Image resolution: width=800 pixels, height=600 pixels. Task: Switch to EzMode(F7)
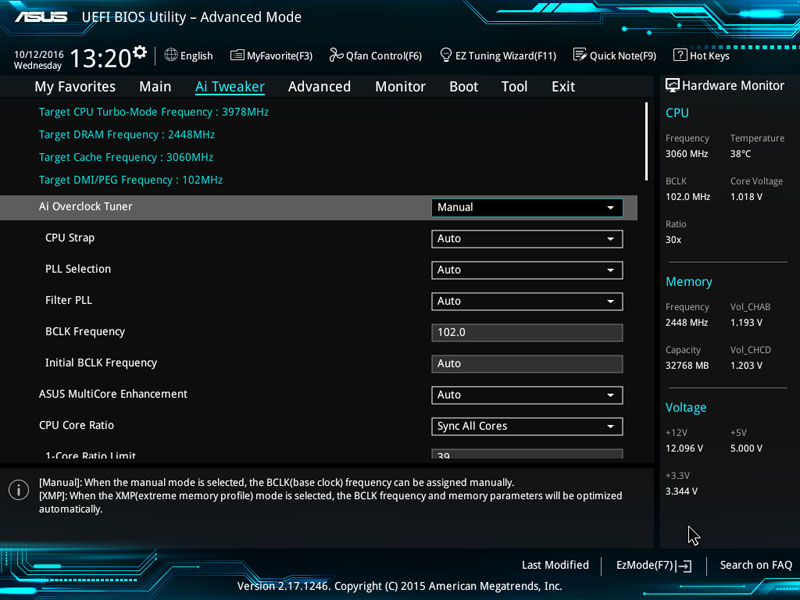click(x=654, y=565)
